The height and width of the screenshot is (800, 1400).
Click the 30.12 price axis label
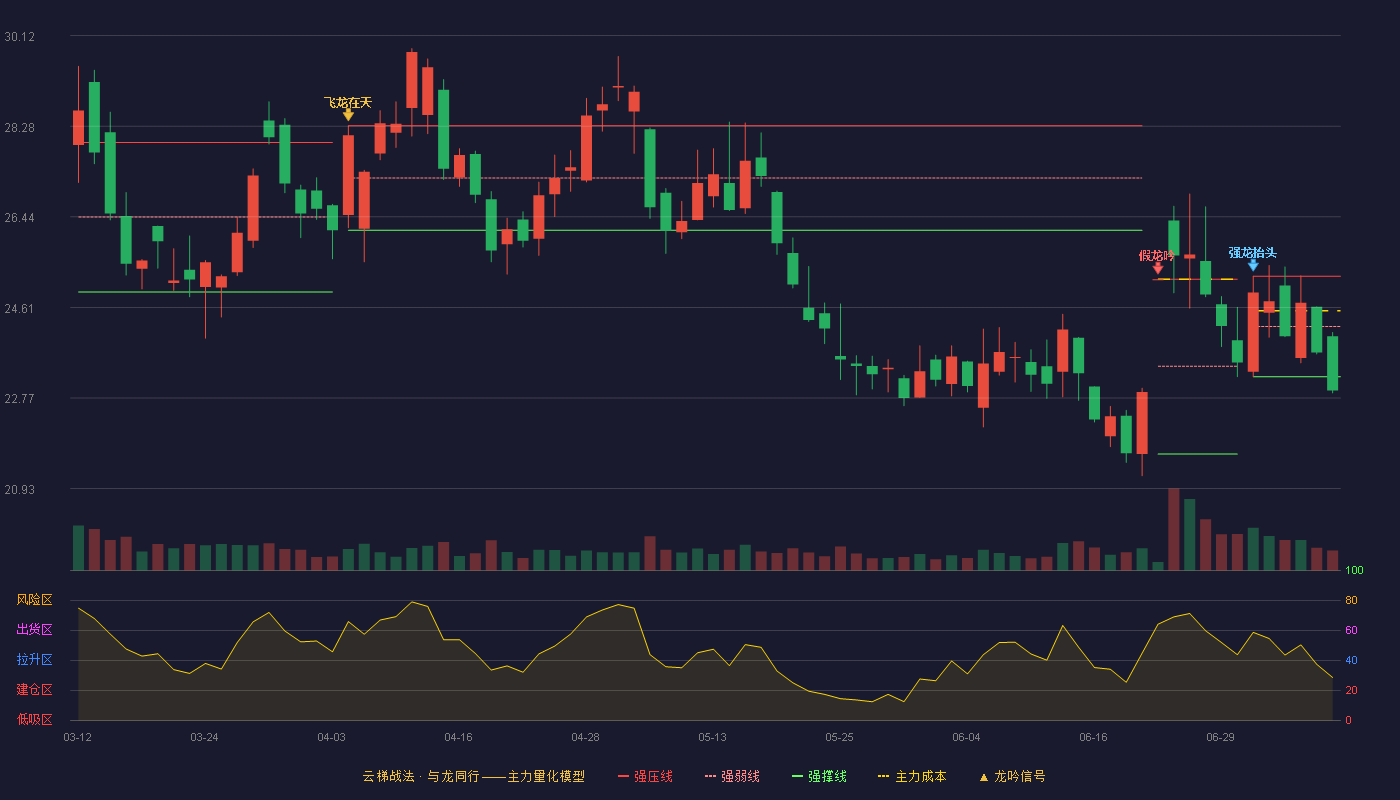[19, 37]
